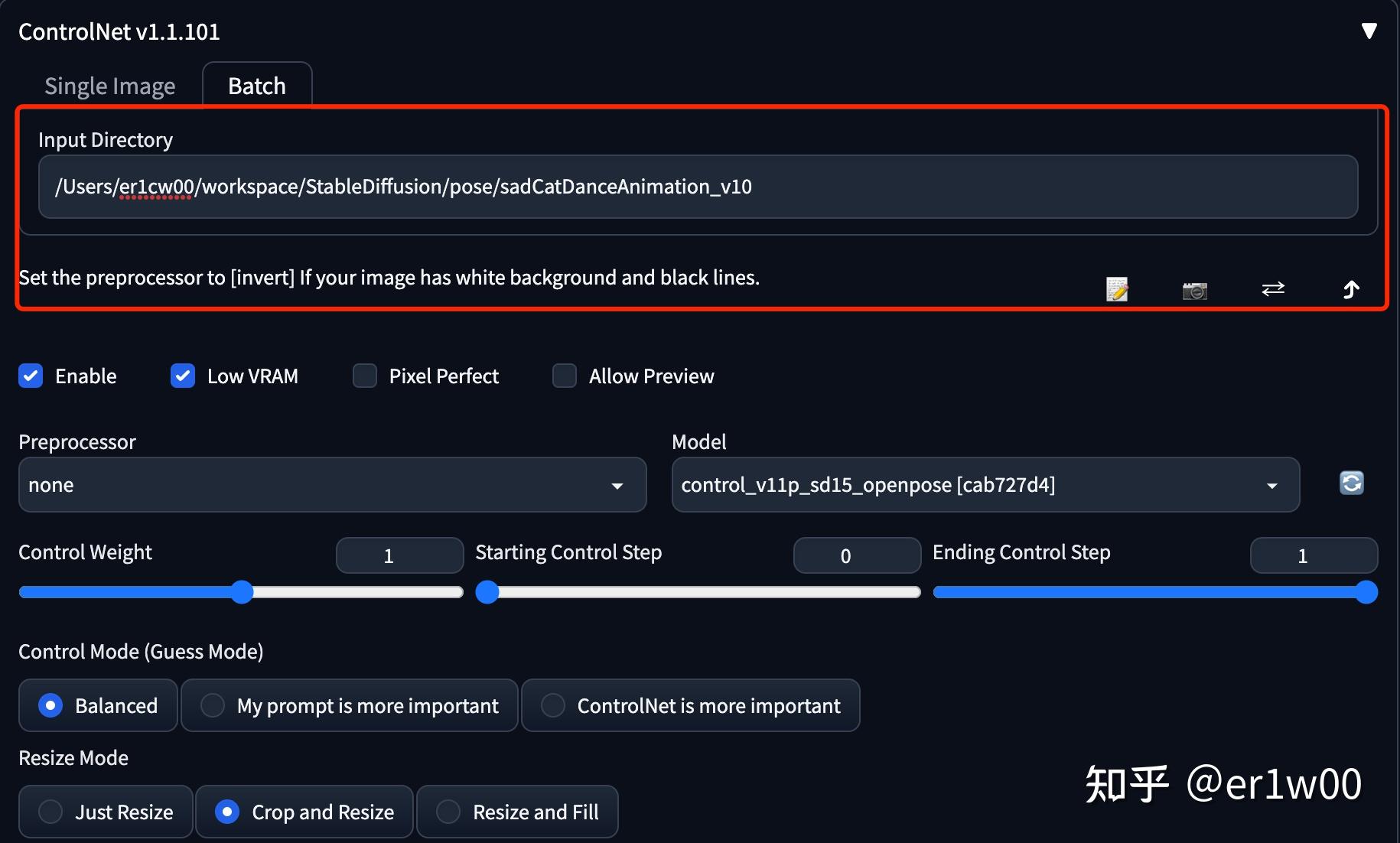The width and height of the screenshot is (1400, 843).
Task: Switch to the Single Image tab
Action: pyautogui.click(x=110, y=86)
